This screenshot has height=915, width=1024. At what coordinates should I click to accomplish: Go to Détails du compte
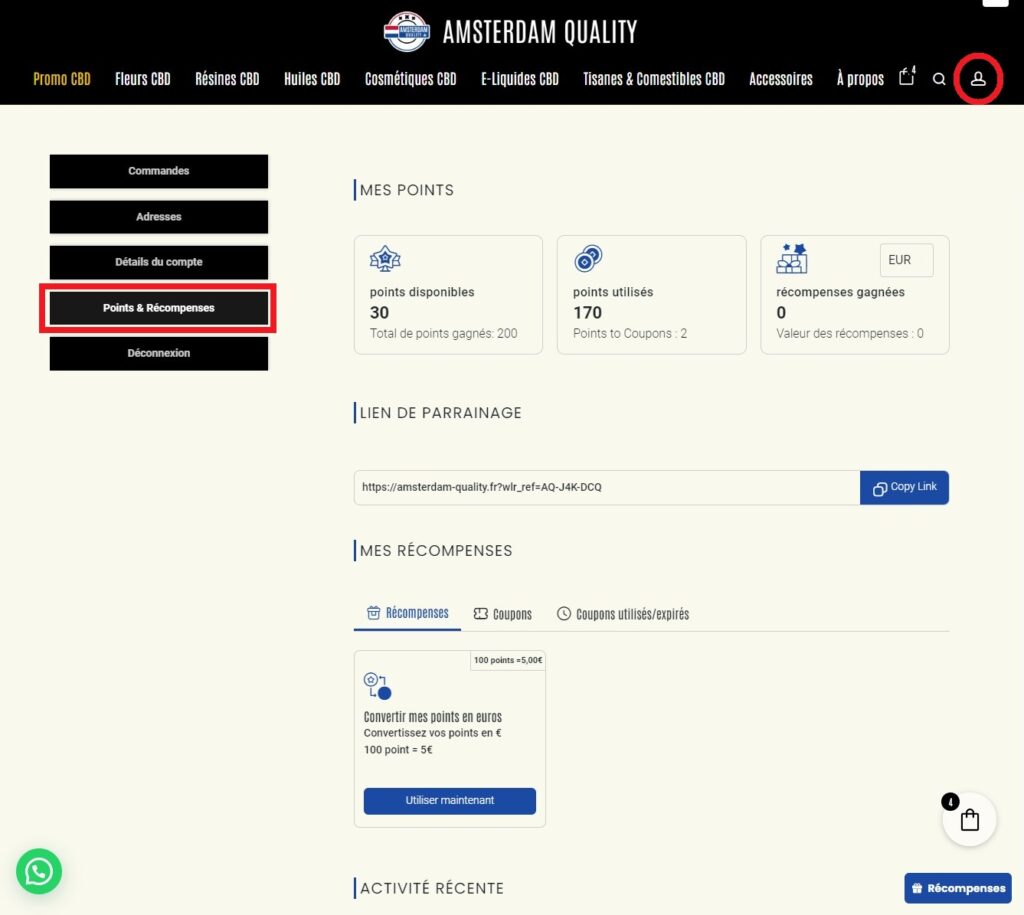(159, 262)
